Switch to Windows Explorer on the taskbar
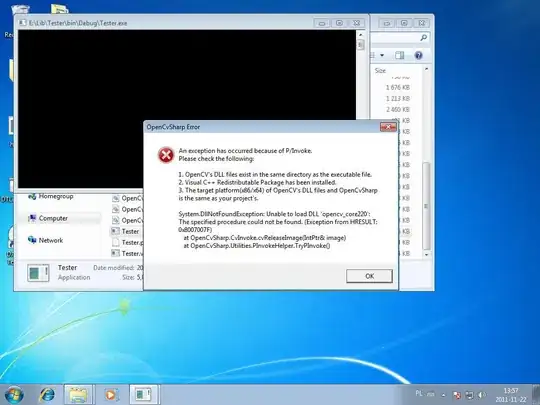Image resolution: width=540 pixels, height=405 pixels. pos(78,395)
